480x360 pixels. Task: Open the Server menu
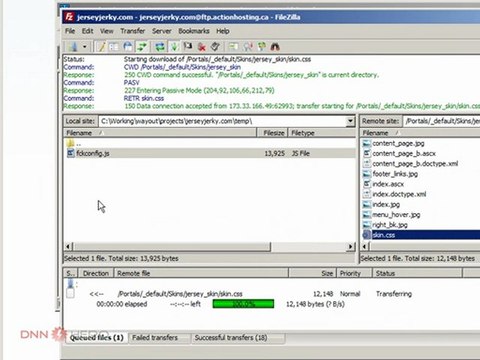click(x=162, y=31)
